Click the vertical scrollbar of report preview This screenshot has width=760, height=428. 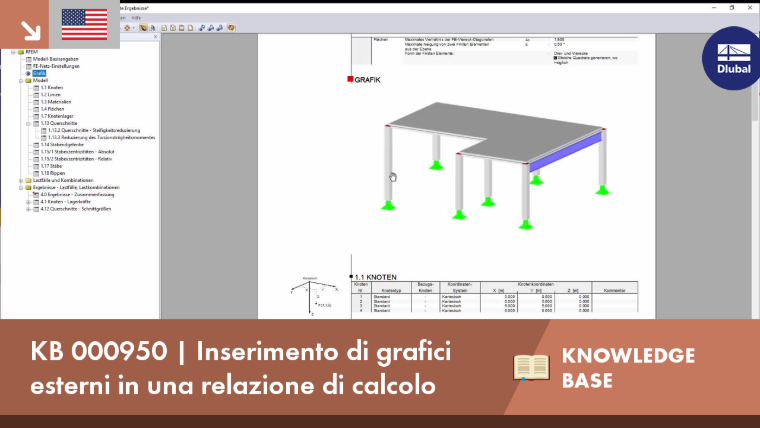[x=756, y=175]
